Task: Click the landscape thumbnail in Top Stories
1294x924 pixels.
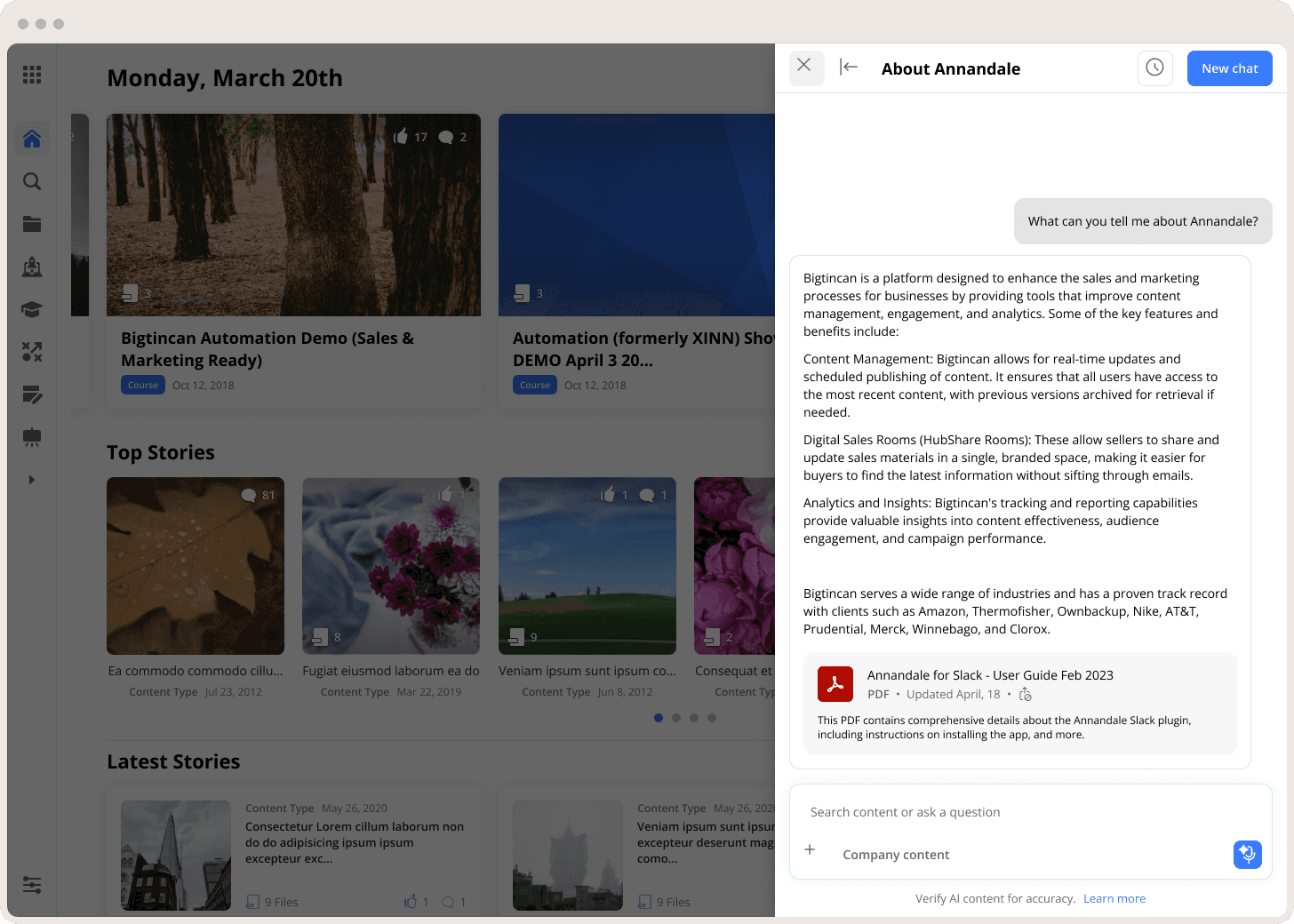Action: [587, 566]
